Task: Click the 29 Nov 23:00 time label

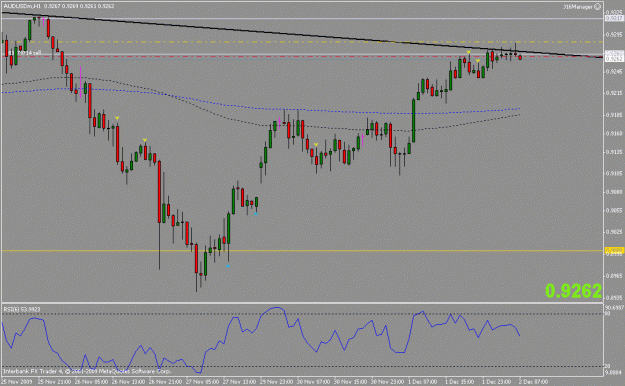Action: click(x=277, y=382)
